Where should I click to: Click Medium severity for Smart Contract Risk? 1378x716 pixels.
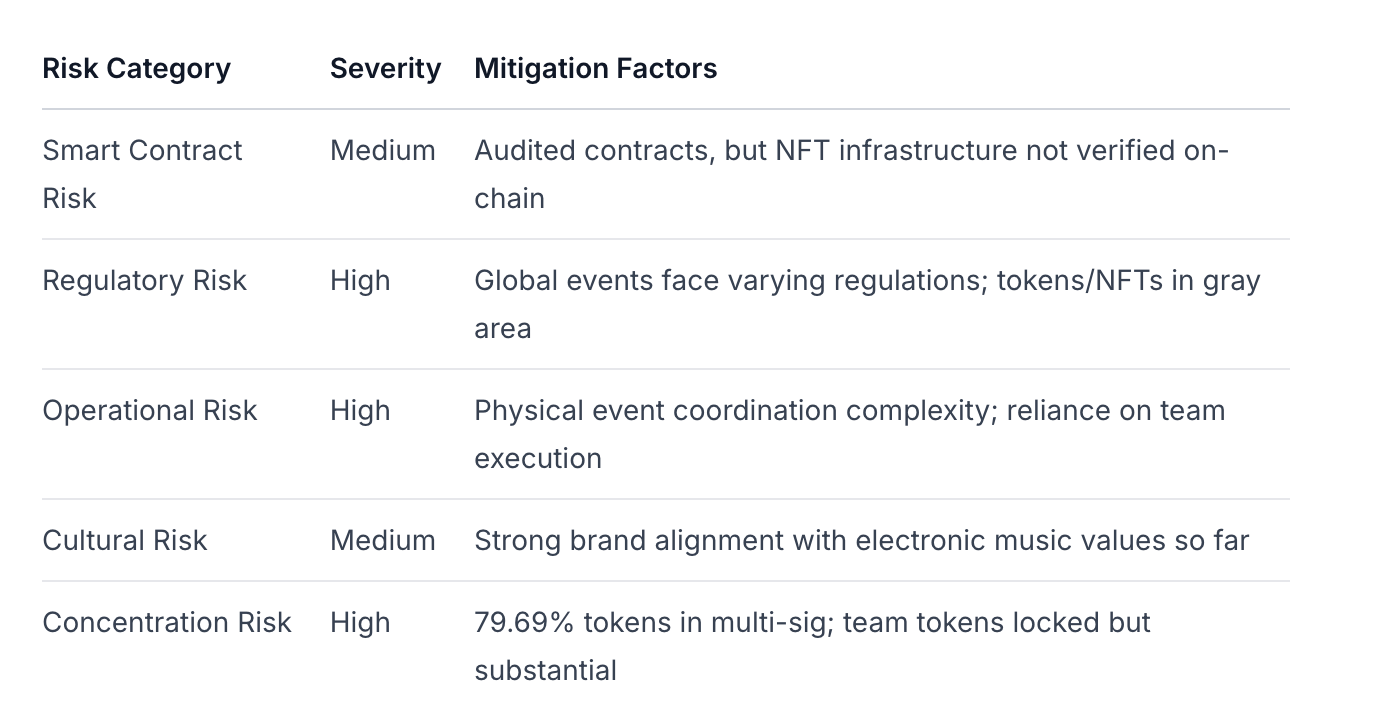click(x=383, y=151)
